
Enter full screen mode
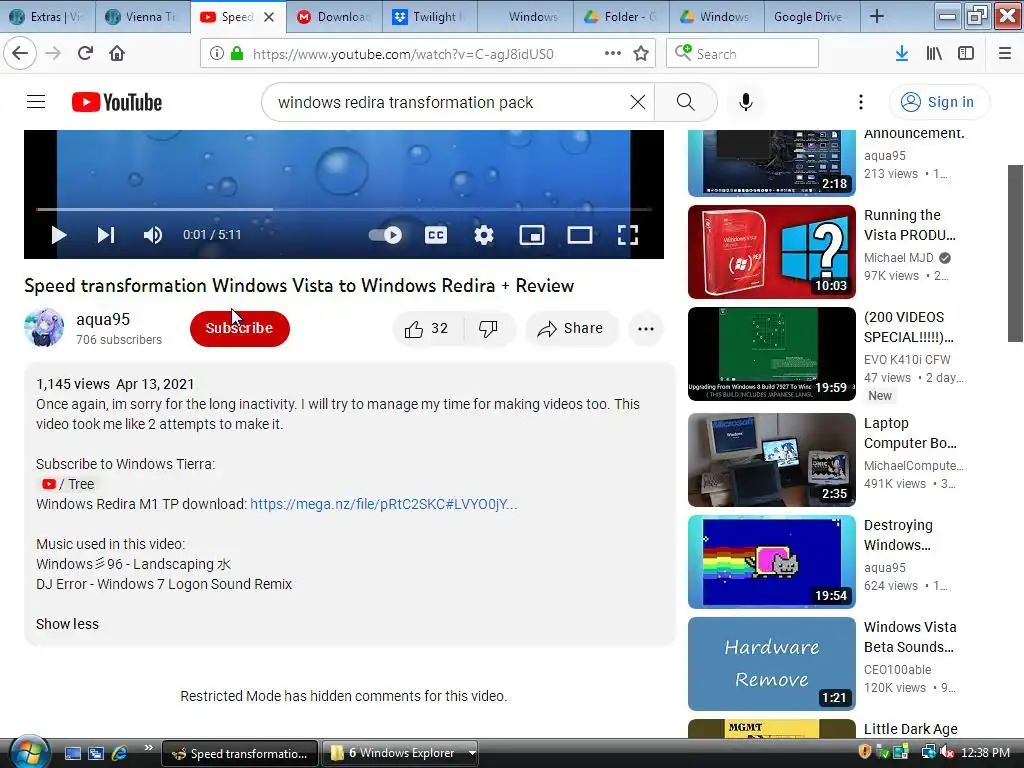pos(628,235)
